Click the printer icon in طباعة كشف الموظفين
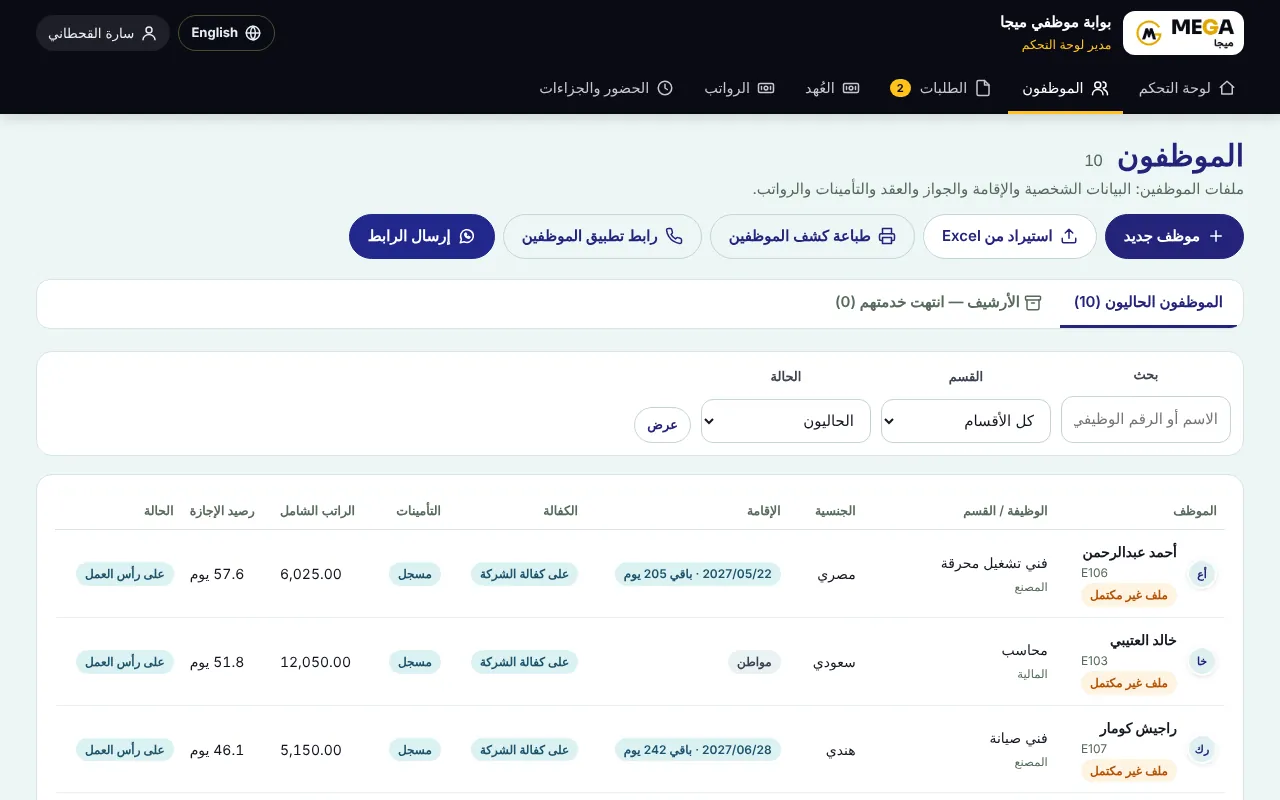 [x=887, y=236]
